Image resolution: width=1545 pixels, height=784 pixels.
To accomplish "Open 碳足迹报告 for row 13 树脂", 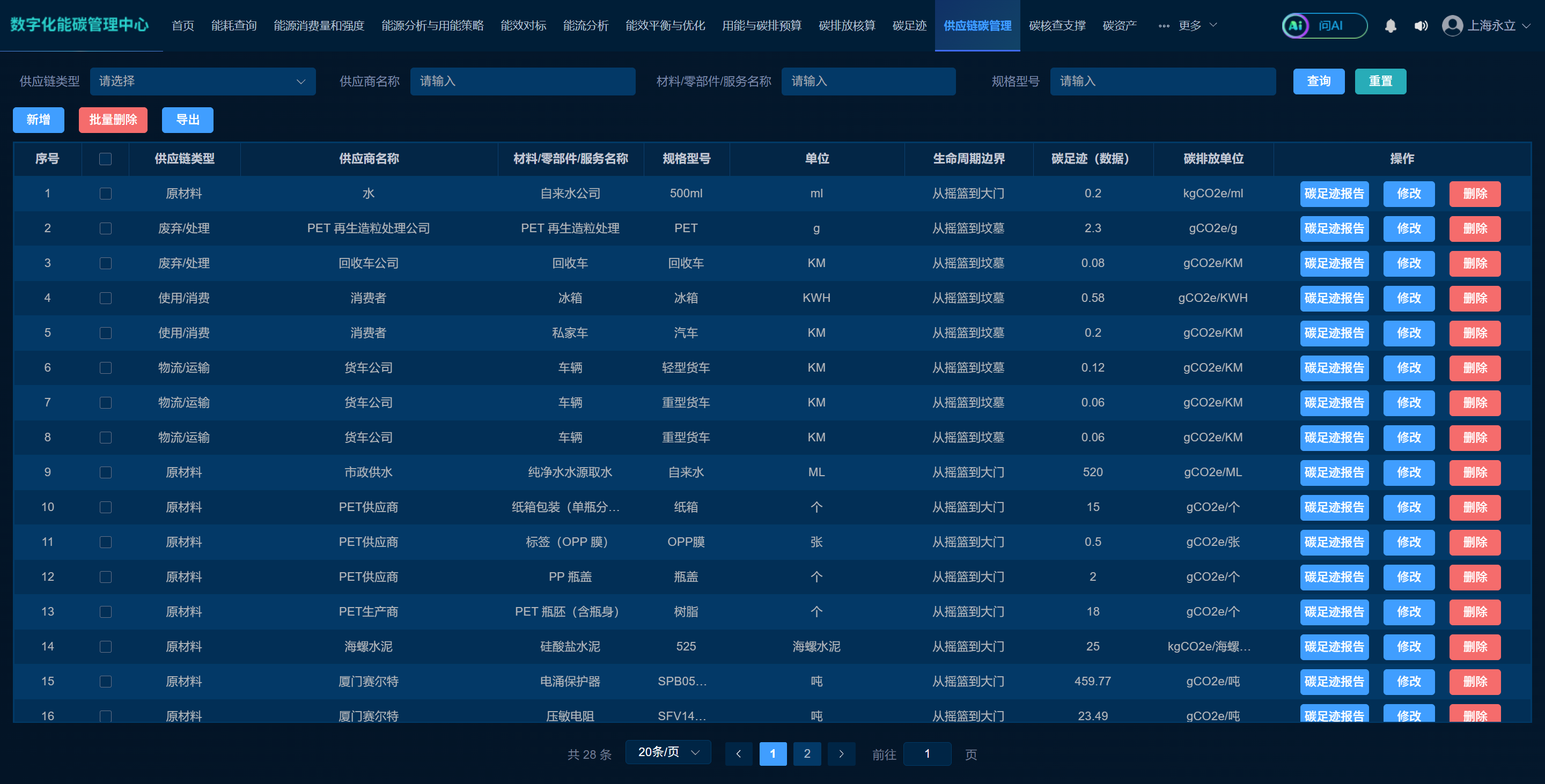I will pyautogui.click(x=1335, y=612).
